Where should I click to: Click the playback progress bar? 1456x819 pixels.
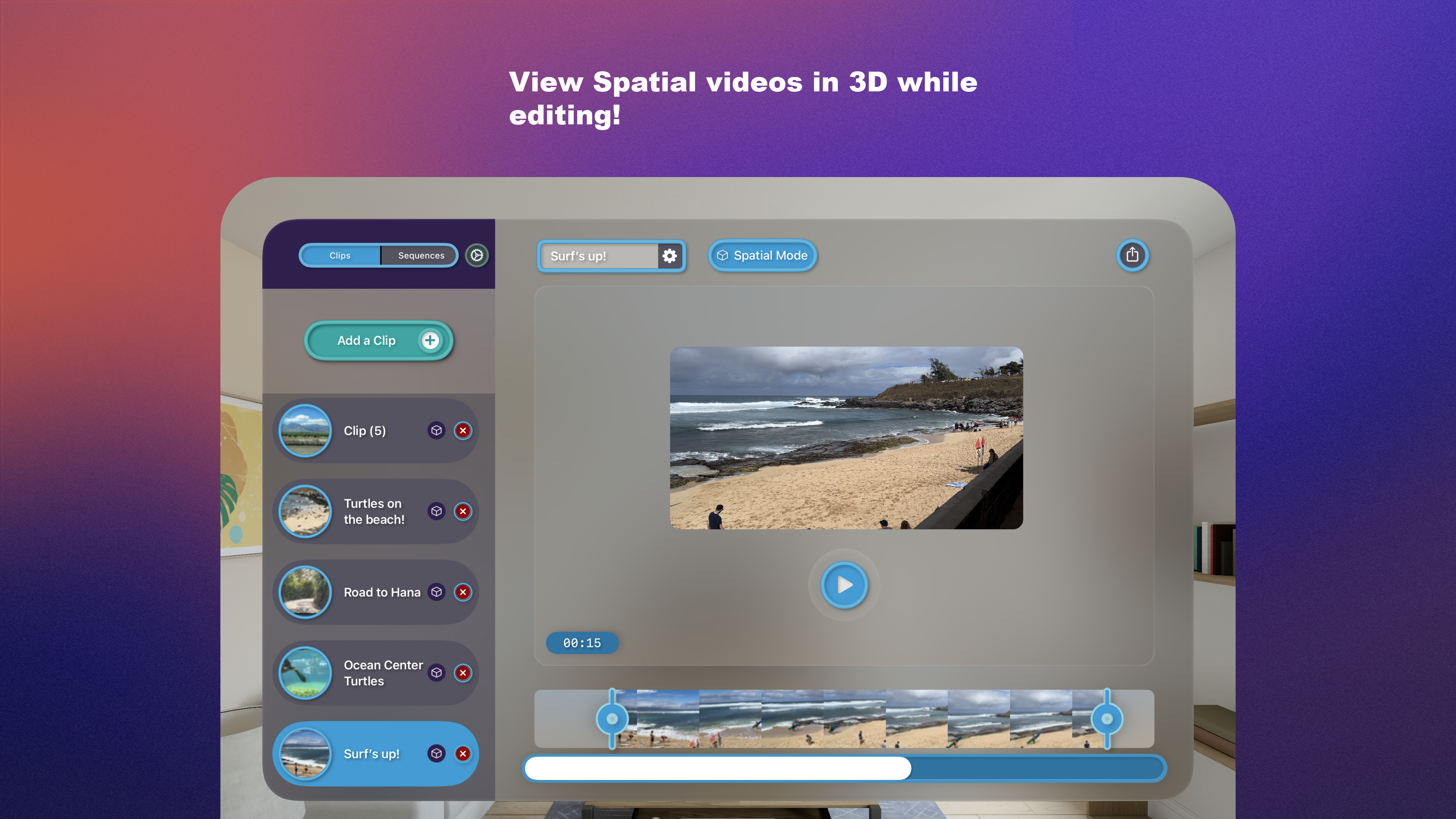844,769
